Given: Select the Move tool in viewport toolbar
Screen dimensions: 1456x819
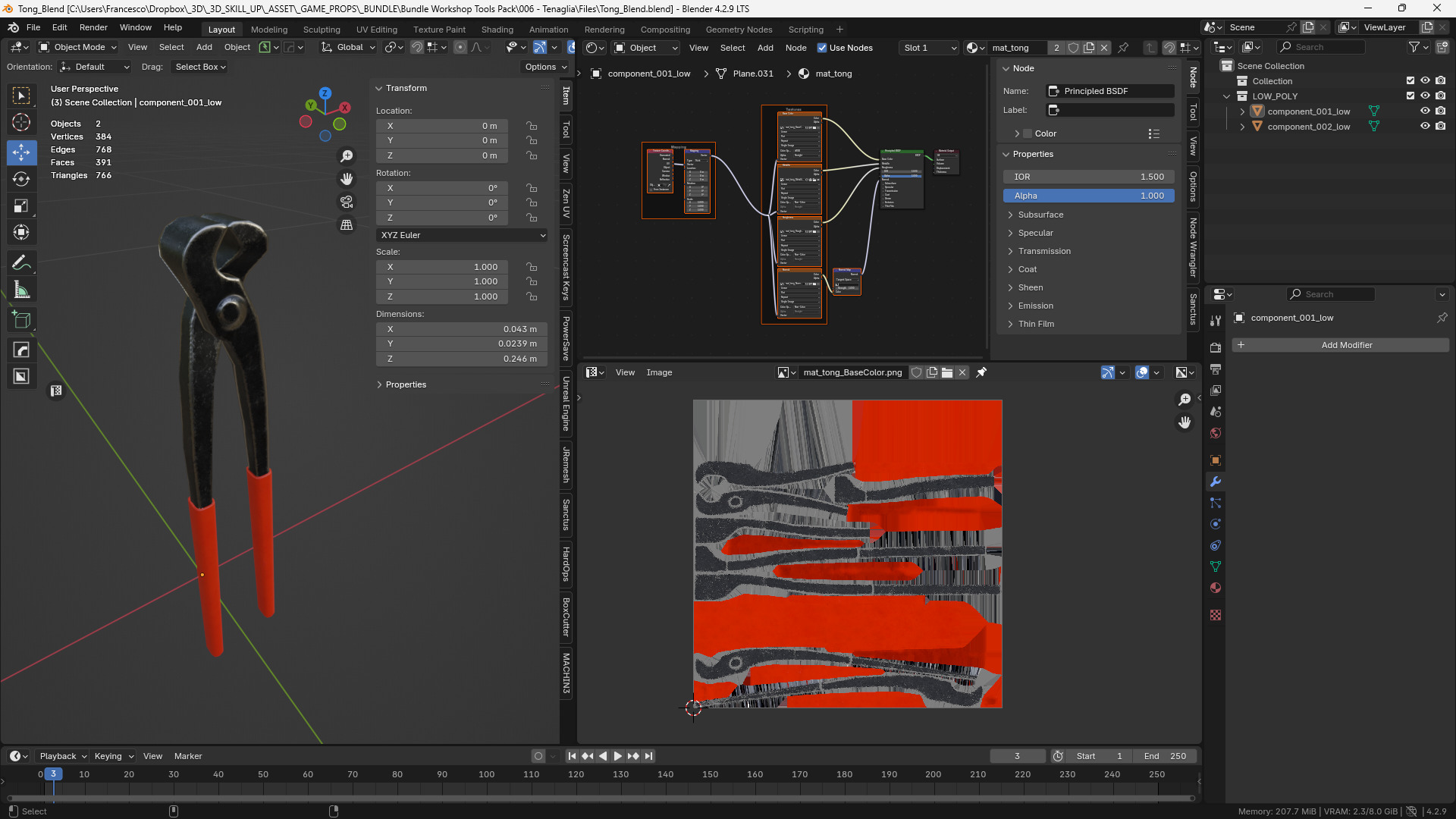Looking at the screenshot, I should pyautogui.click(x=21, y=152).
